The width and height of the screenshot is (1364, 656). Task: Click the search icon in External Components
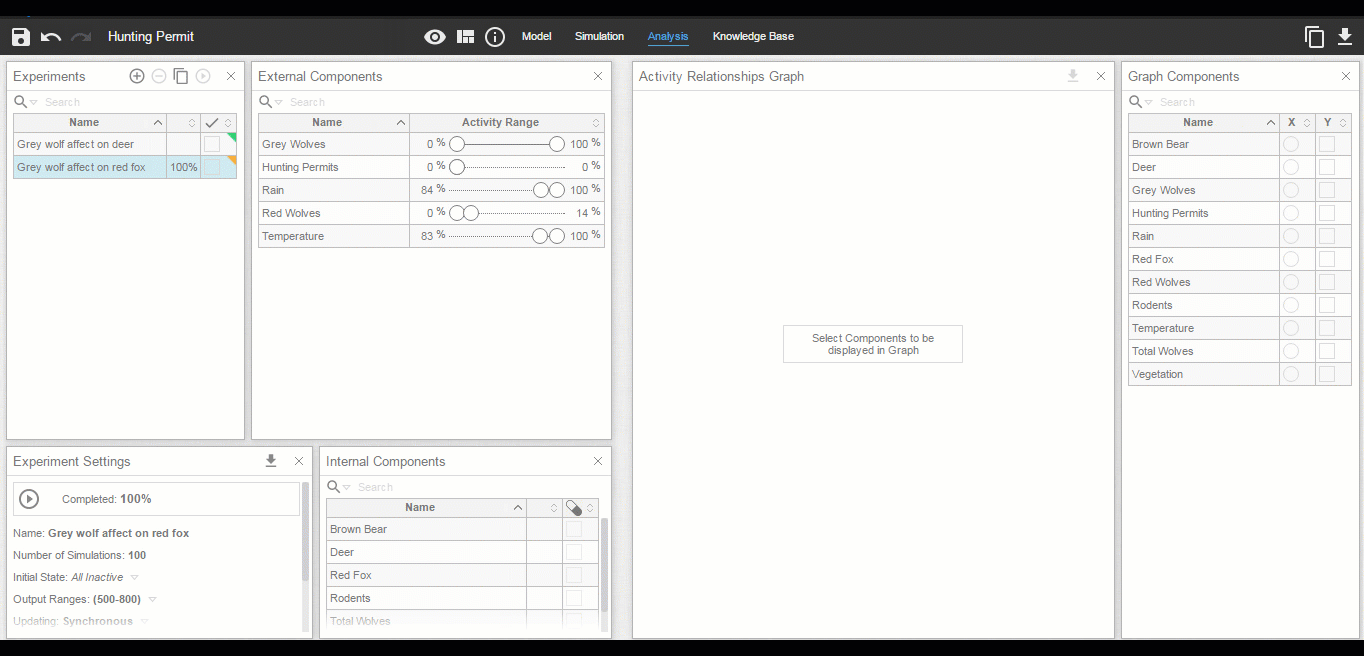click(x=265, y=102)
